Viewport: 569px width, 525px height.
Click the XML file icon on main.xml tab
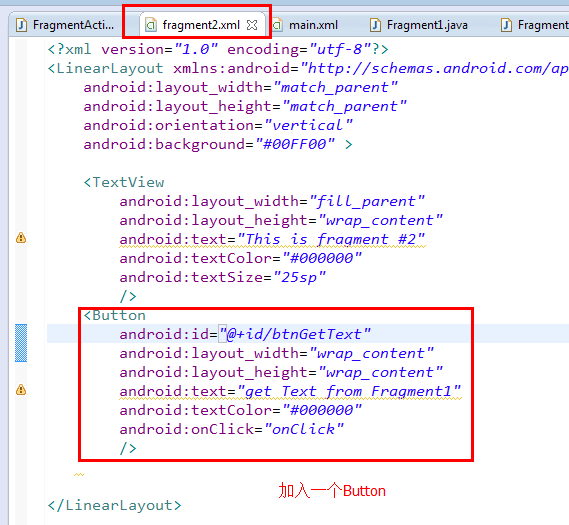tap(278, 25)
